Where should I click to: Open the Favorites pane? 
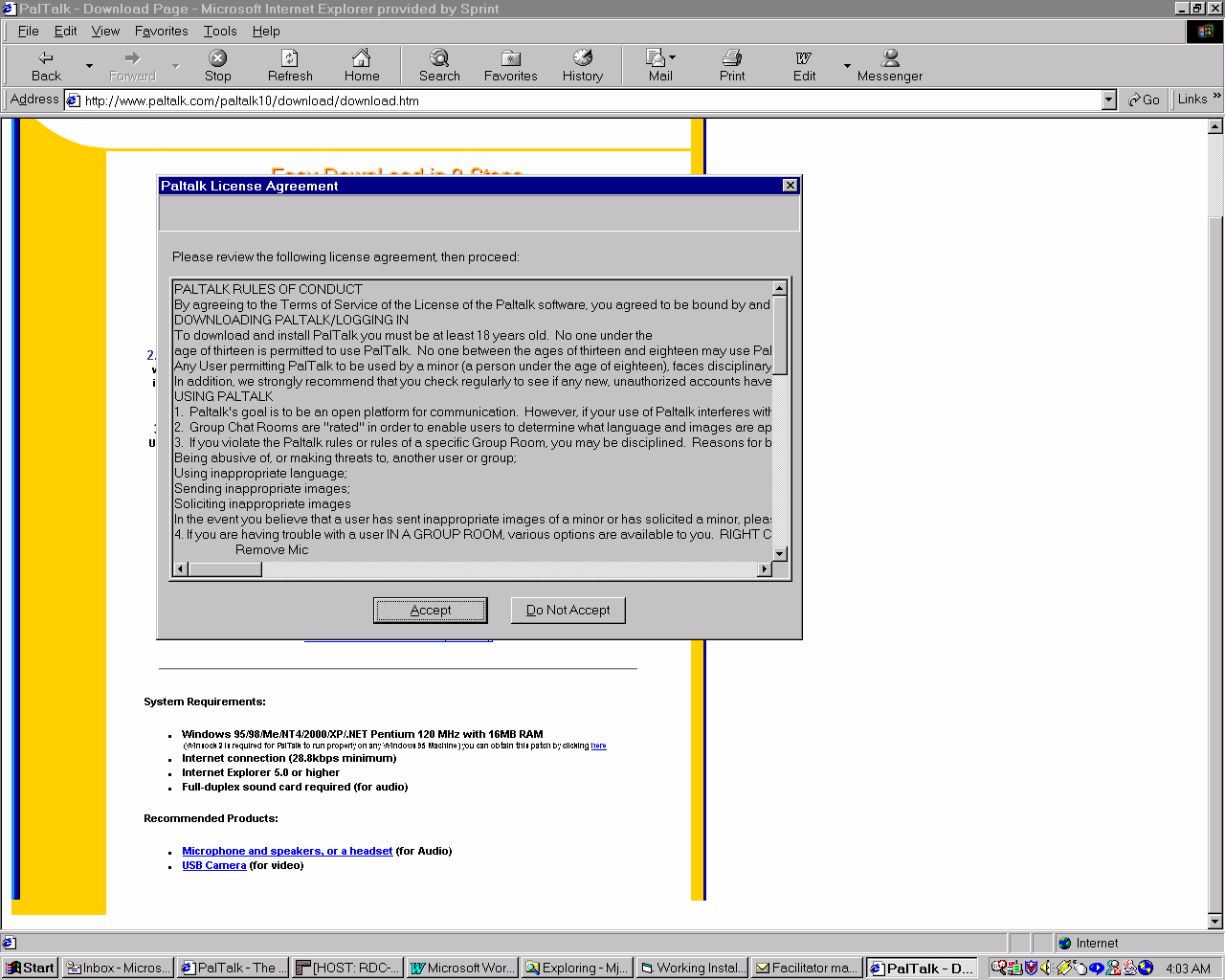tap(510, 66)
